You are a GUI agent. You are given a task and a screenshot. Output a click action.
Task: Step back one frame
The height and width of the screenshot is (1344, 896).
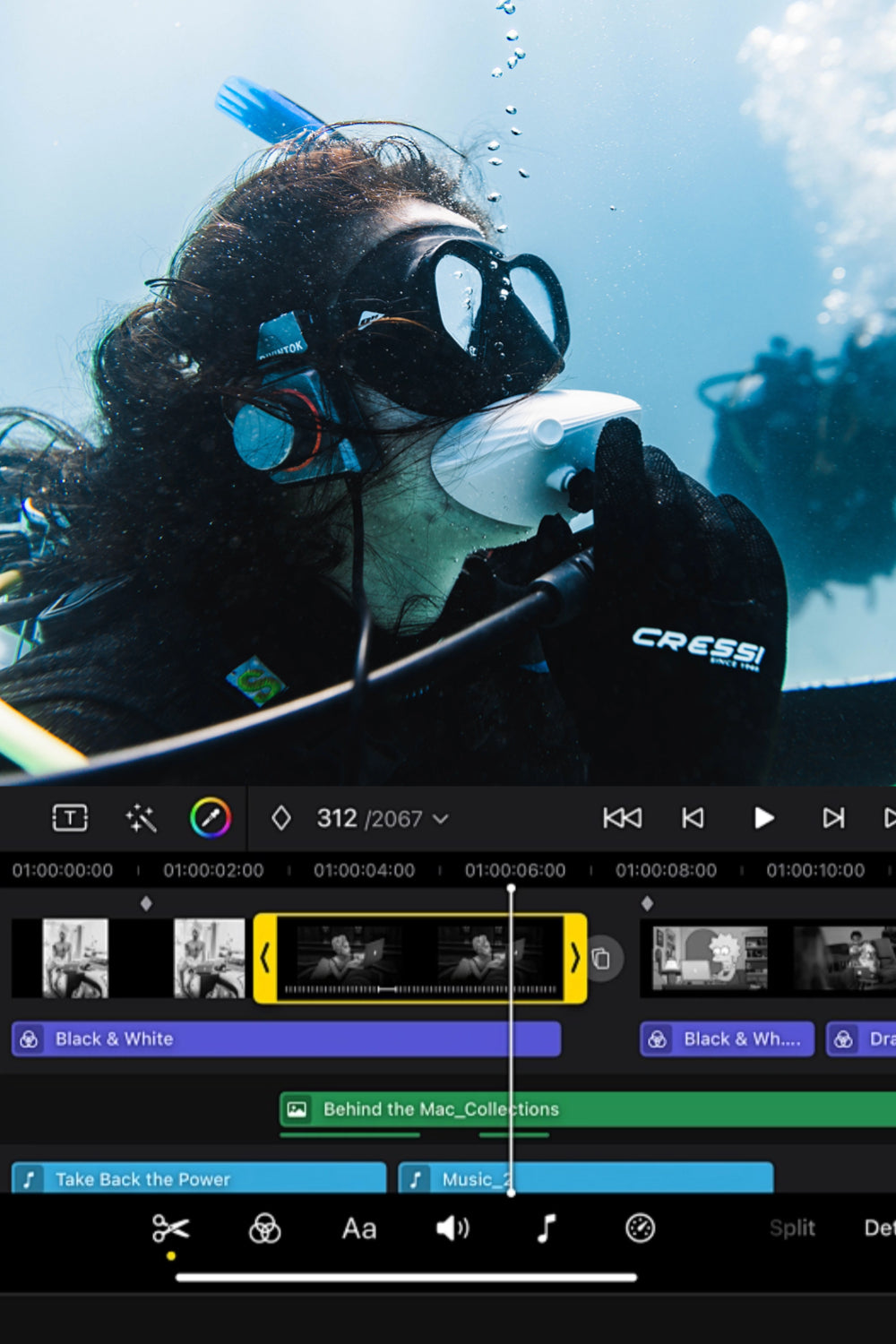pyautogui.click(x=693, y=818)
